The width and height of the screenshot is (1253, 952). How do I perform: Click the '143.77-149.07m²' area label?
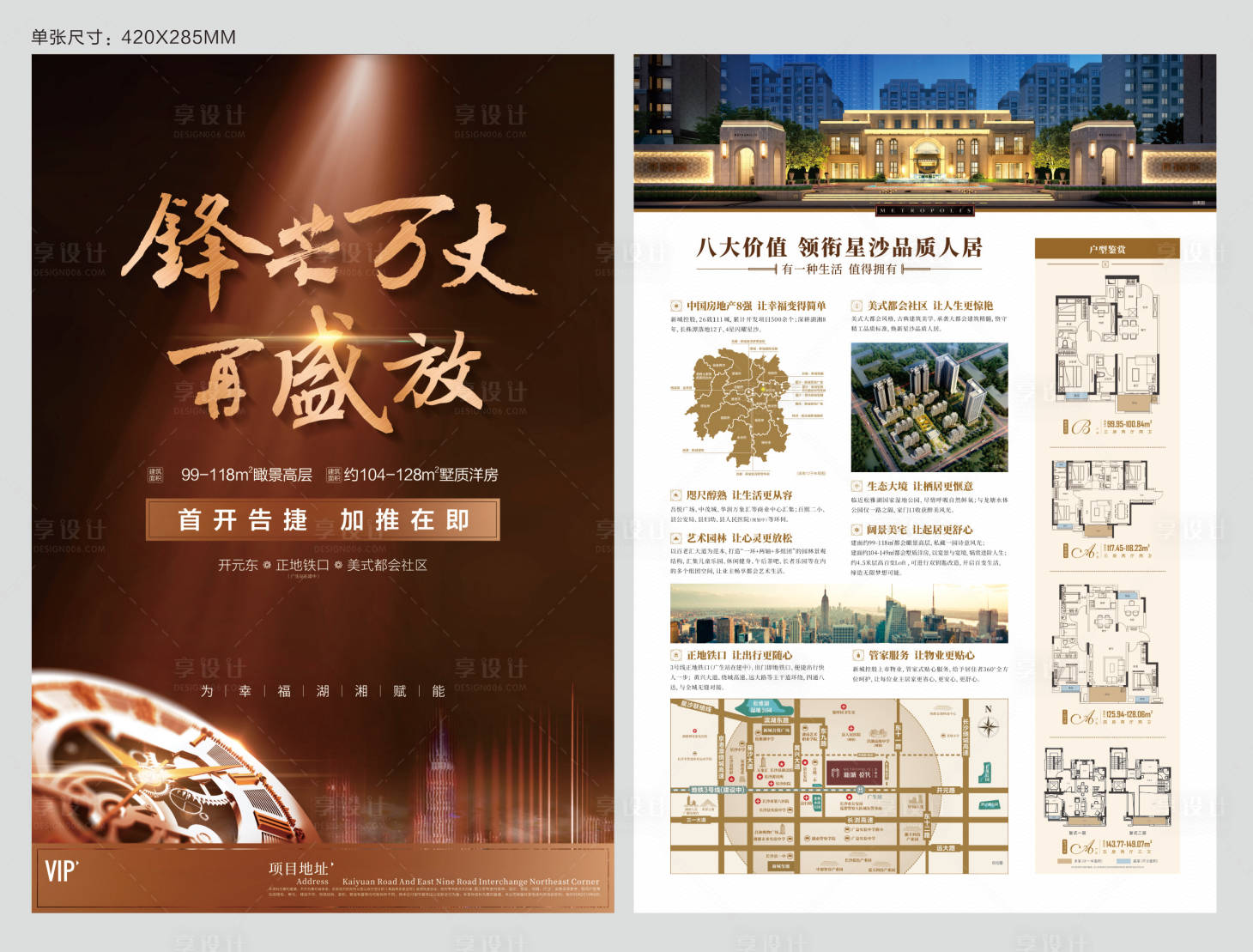coord(1129,845)
